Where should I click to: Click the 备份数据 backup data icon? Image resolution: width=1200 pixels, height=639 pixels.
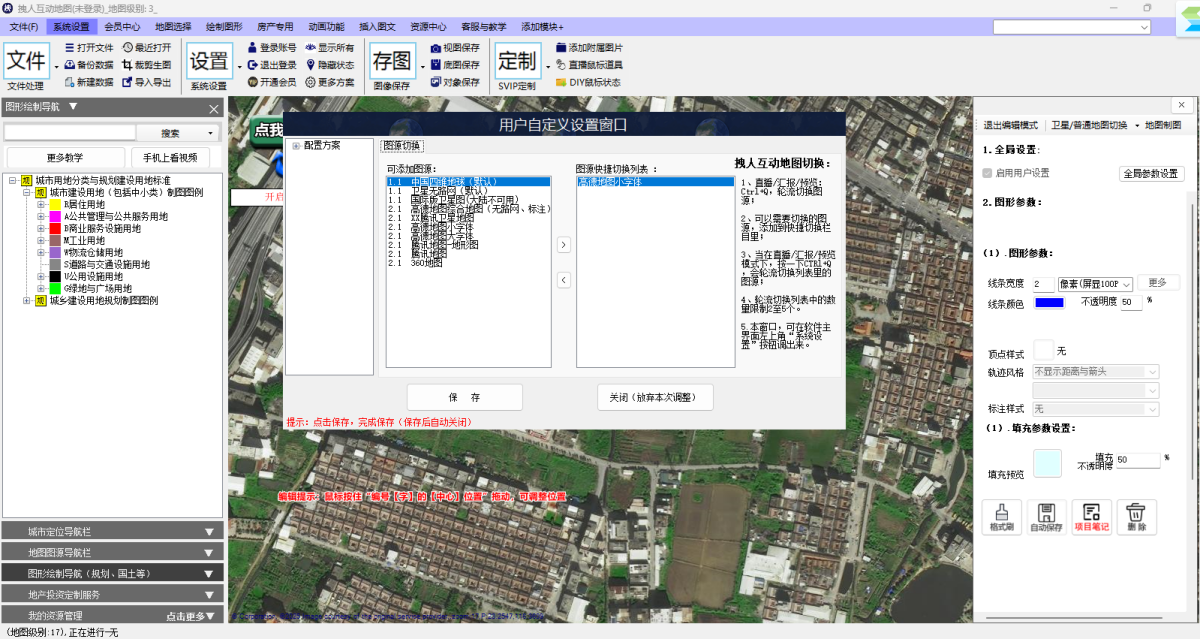(x=69, y=64)
